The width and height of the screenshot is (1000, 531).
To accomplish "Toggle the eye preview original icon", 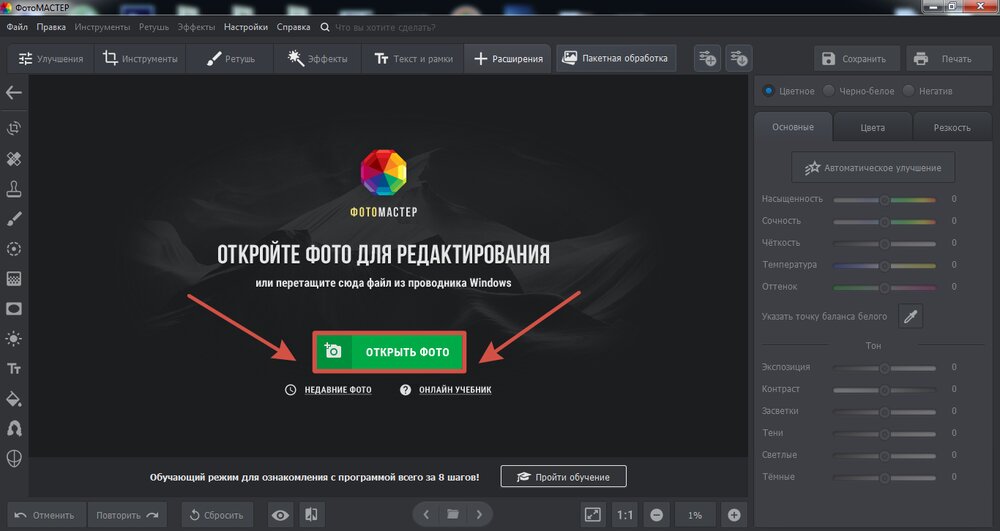I will click(x=280, y=515).
